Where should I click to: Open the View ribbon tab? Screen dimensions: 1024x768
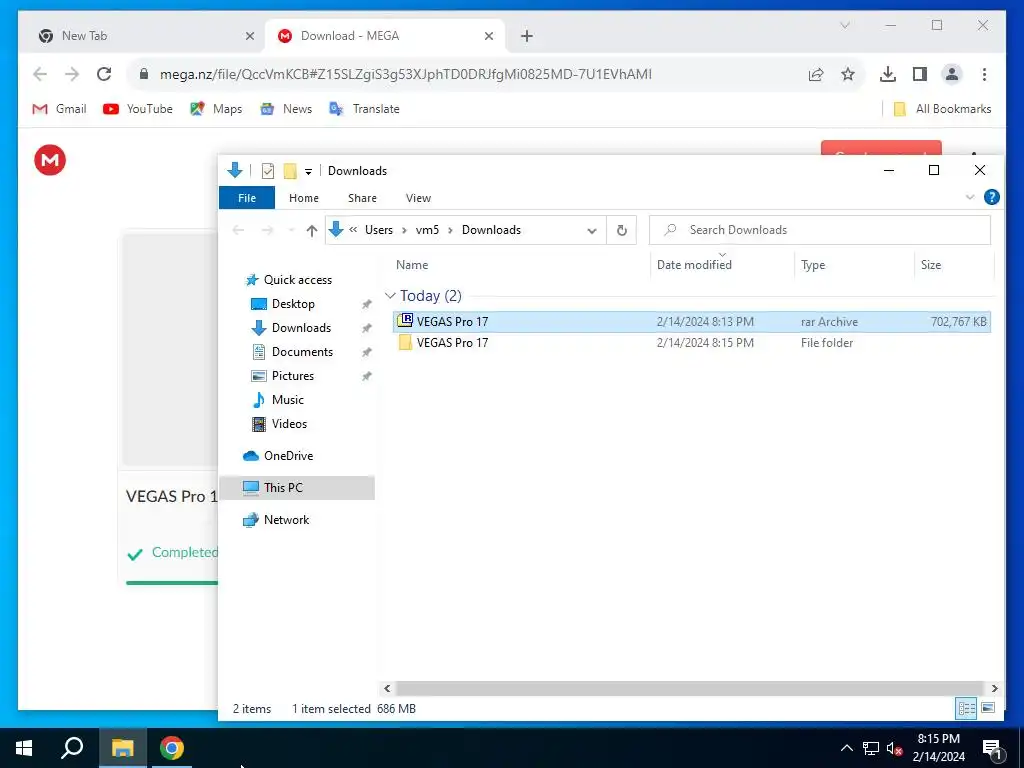(x=418, y=198)
